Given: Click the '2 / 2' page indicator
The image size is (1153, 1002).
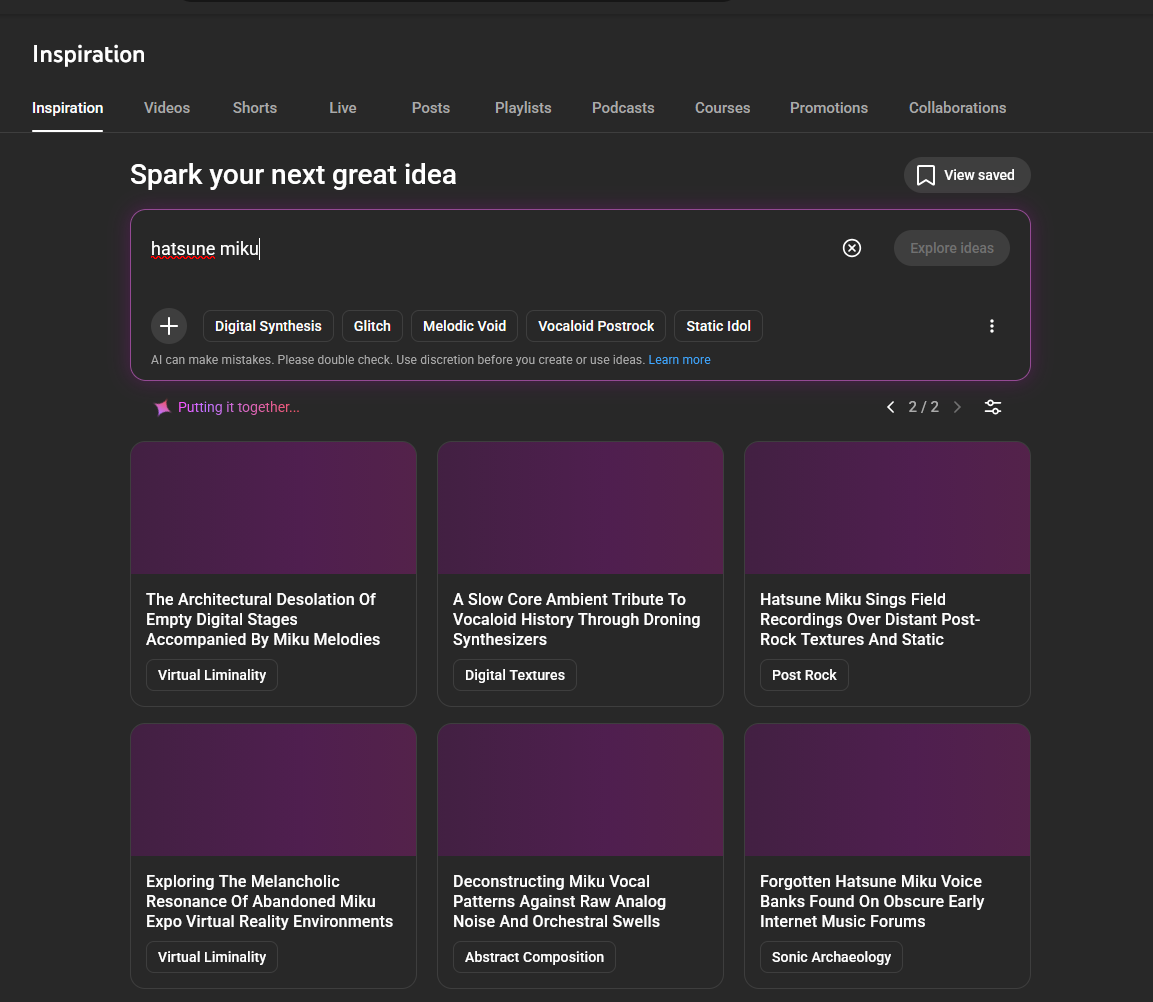Looking at the screenshot, I should pos(924,407).
